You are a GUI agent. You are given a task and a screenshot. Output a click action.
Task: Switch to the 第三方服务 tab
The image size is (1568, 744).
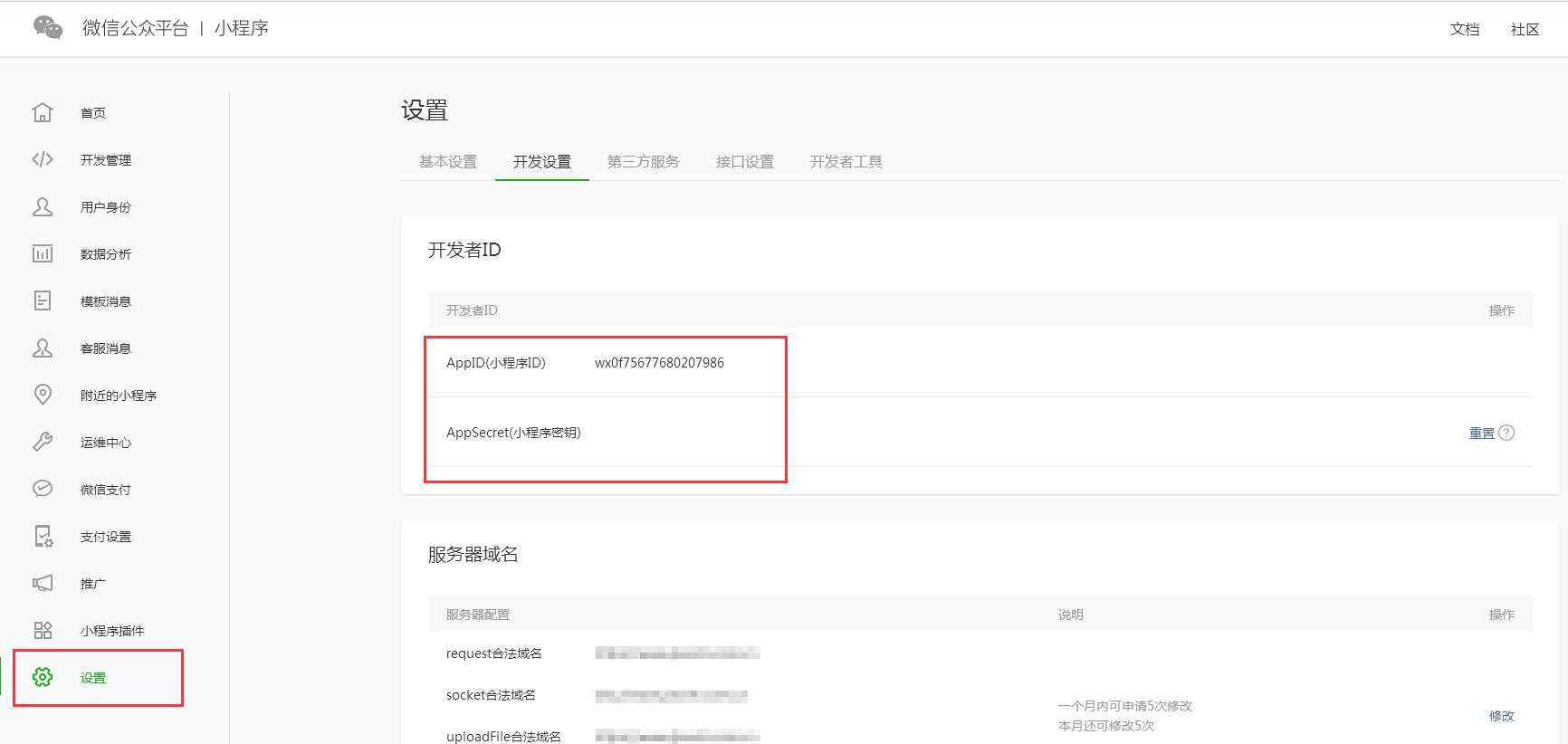pyautogui.click(x=644, y=161)
